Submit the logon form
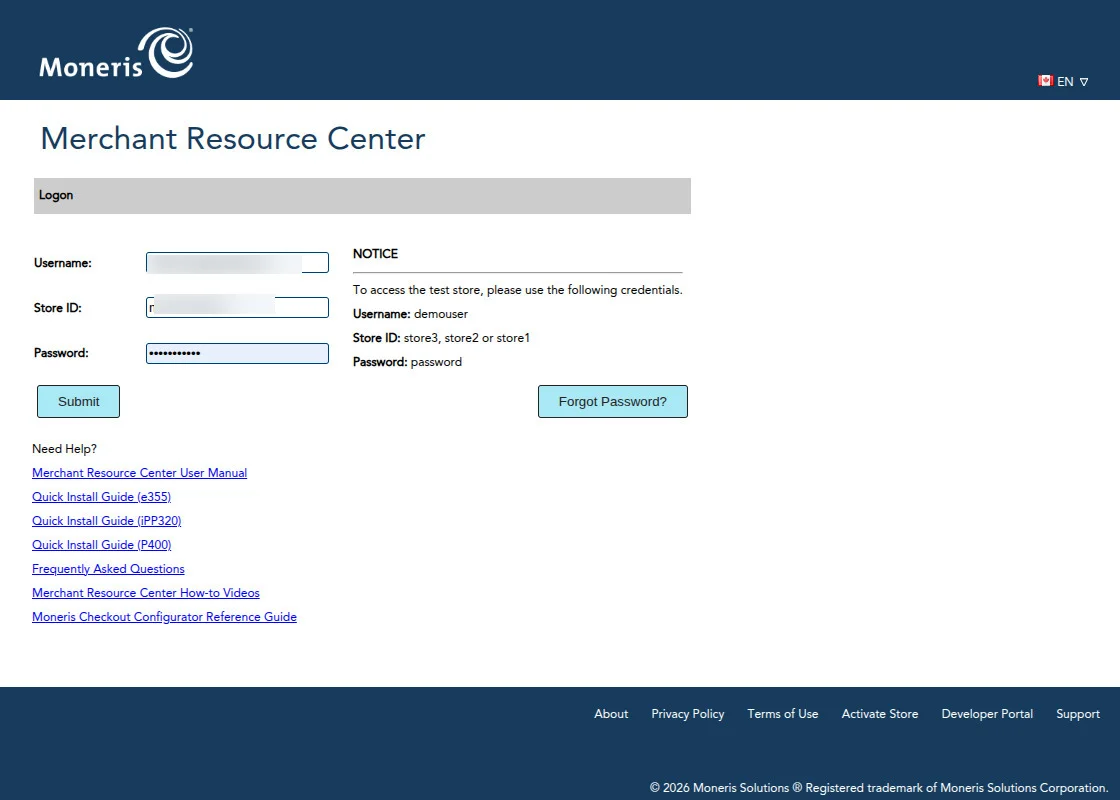This screenshot has height=800, width=1120. [79, 401]
